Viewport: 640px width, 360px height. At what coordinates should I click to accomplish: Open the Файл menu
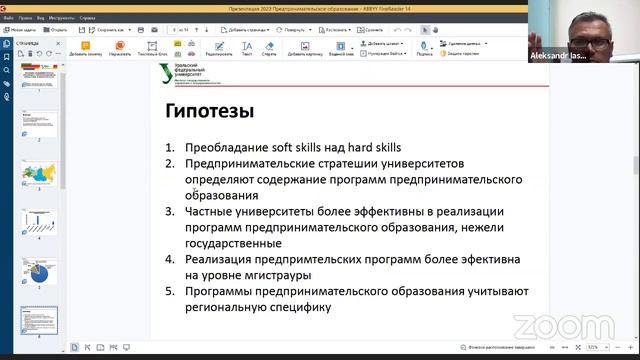[8, 18]
